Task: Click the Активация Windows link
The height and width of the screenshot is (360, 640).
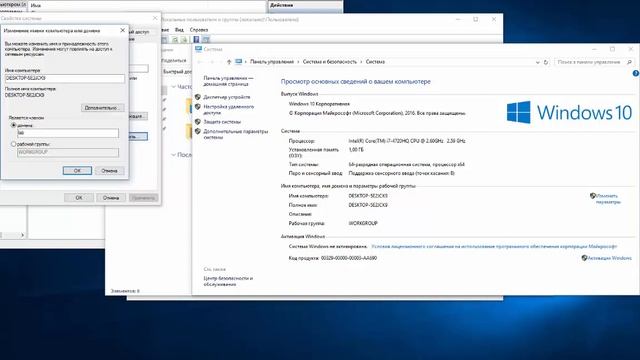Action: click(609, 258)
